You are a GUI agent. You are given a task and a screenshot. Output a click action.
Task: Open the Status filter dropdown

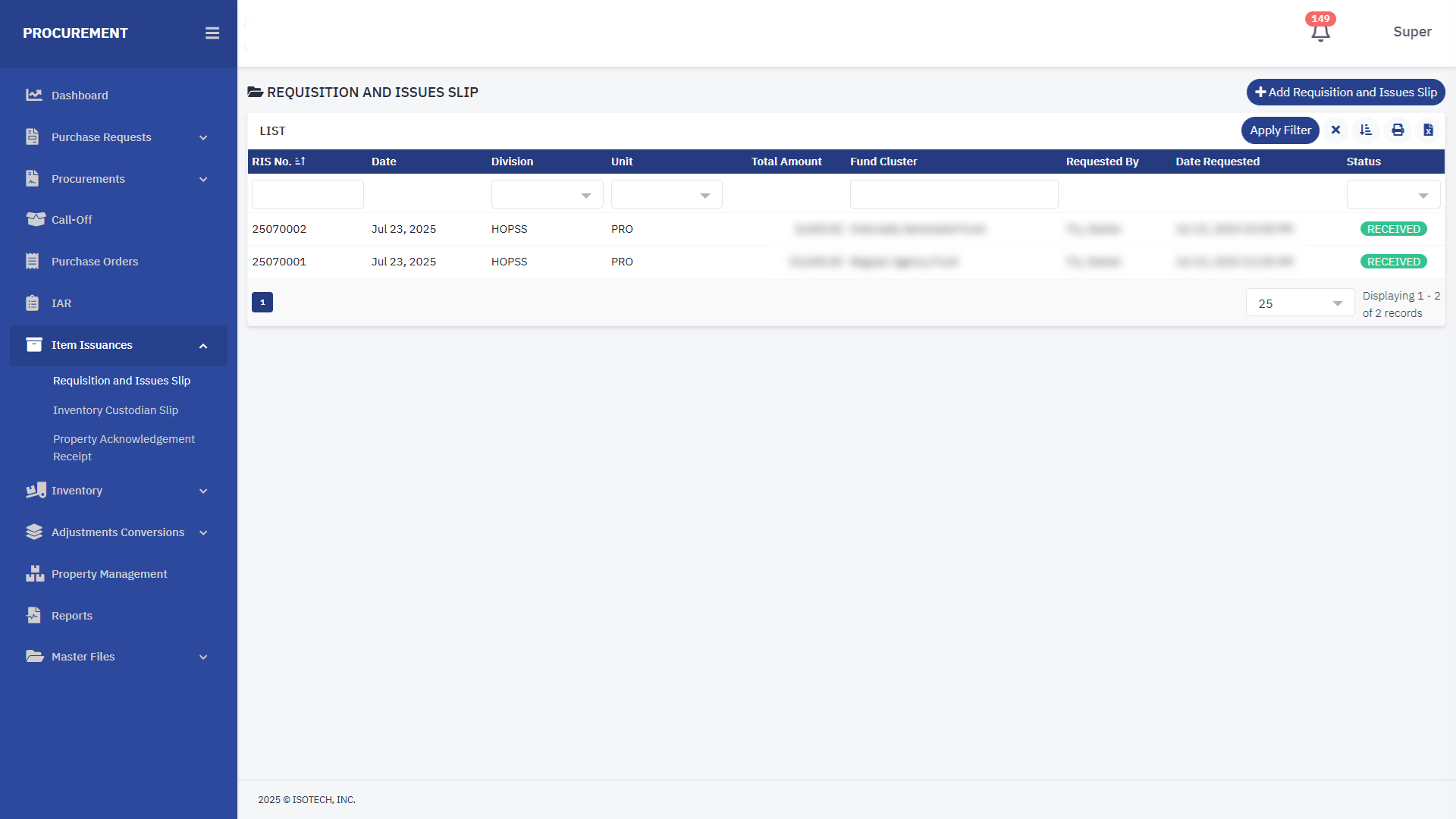(x=1393, y=195)
